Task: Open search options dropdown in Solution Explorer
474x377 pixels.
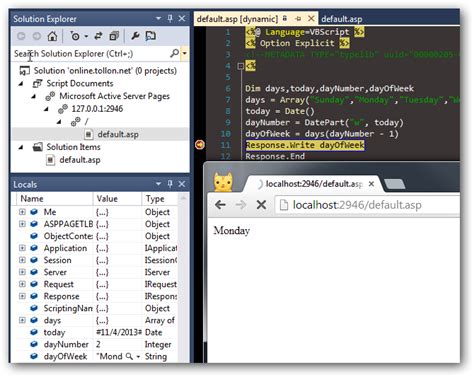Action: click(184, 53)
